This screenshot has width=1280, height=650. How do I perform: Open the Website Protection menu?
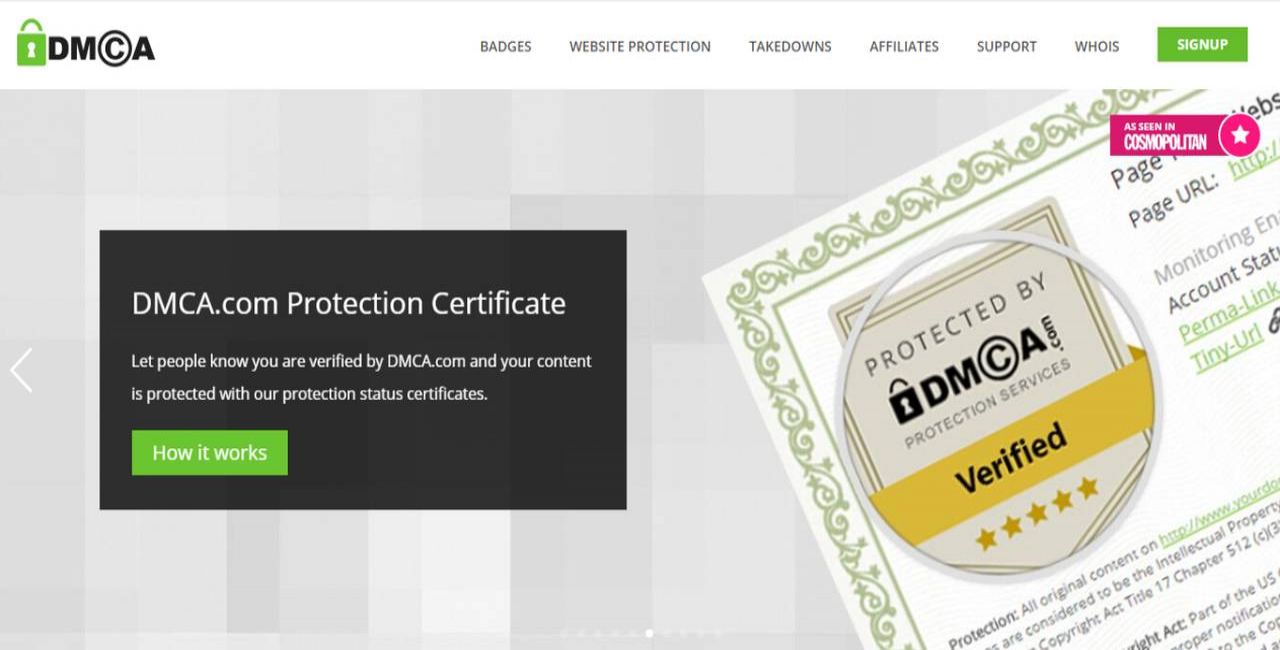[x=640, y=46]
